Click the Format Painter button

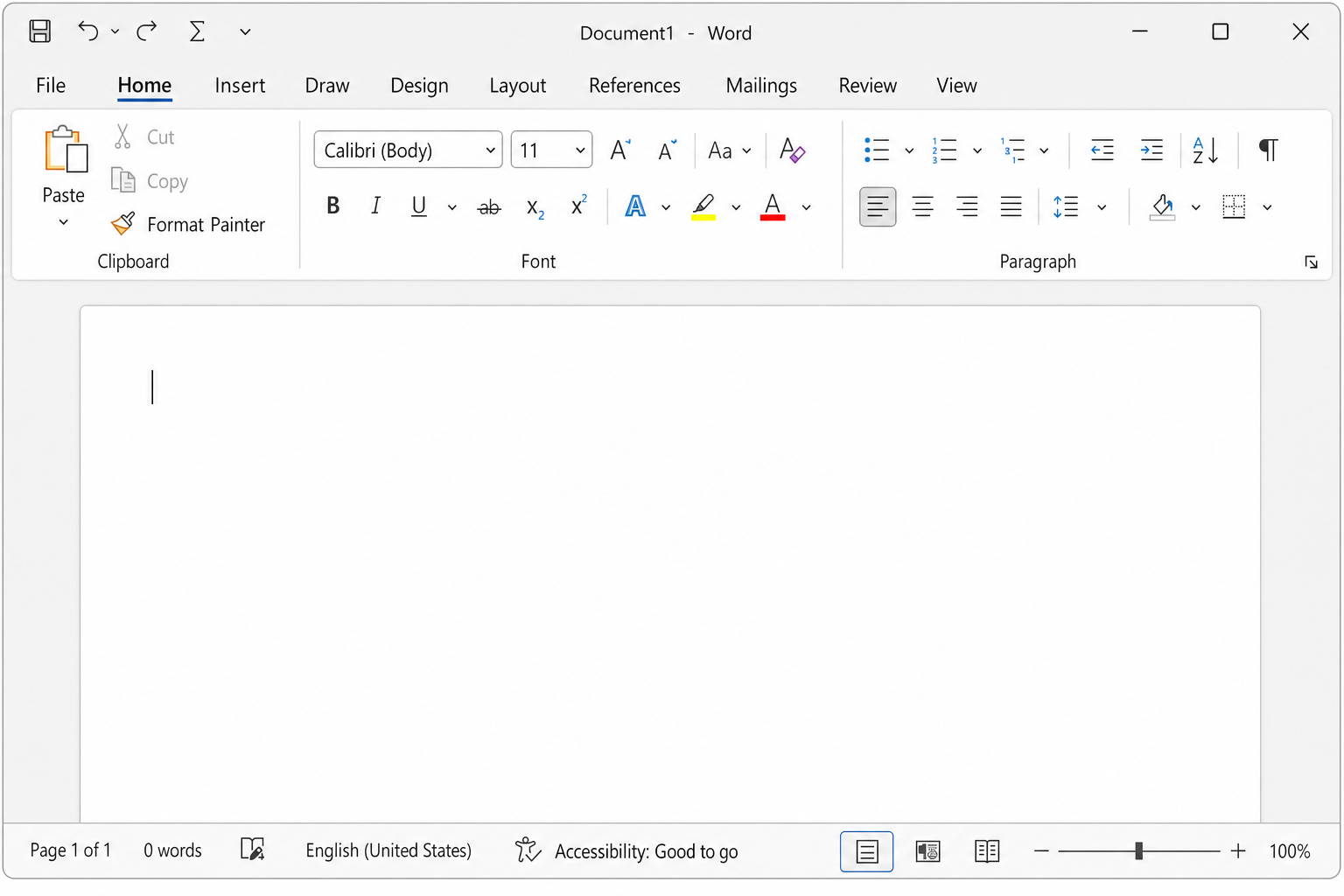(188, 225)
